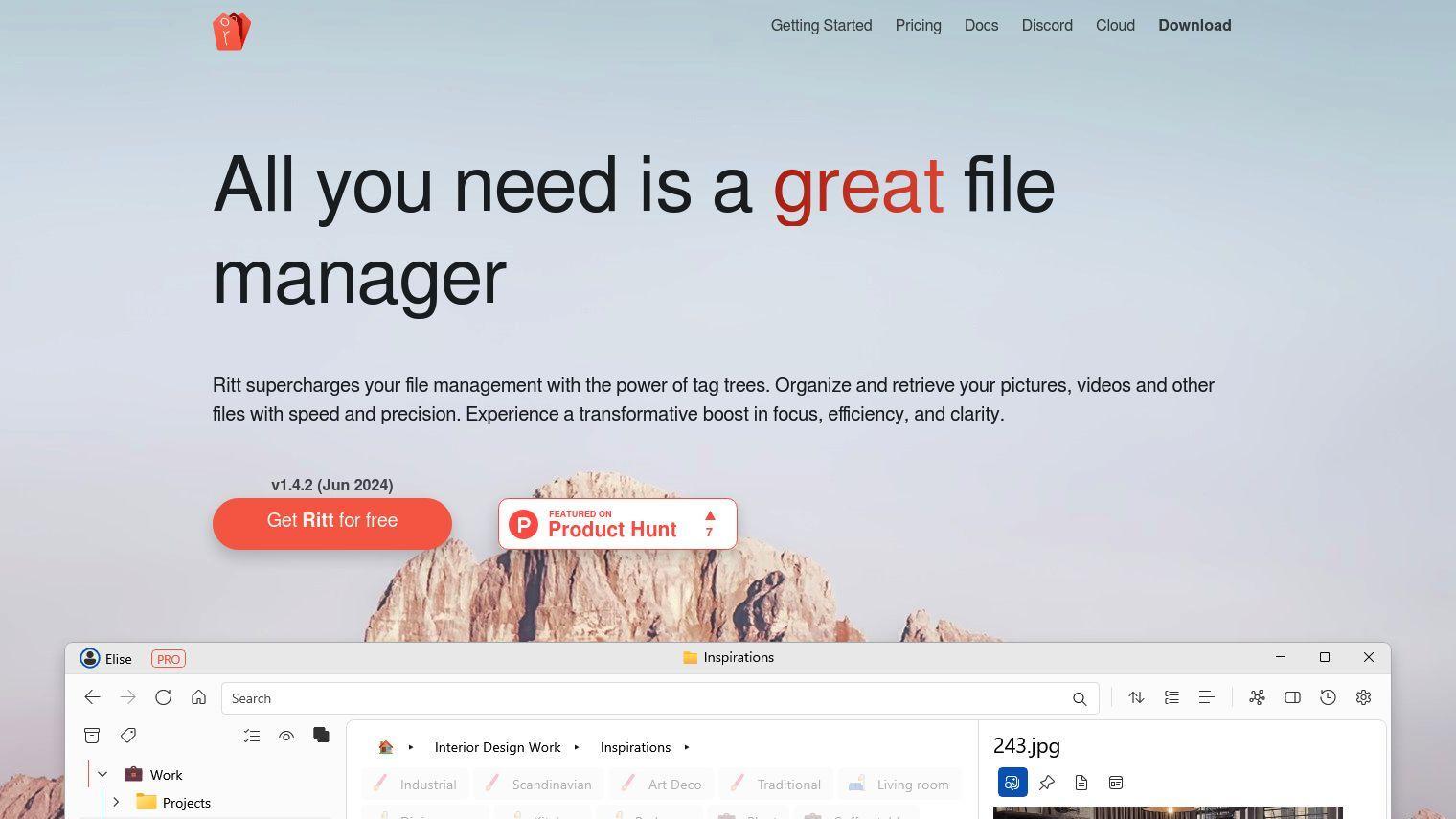The width and height of the screenshot is (1456, 819).
Task: Click the details card icon under 243.jpg
Action: [1116, 783]
